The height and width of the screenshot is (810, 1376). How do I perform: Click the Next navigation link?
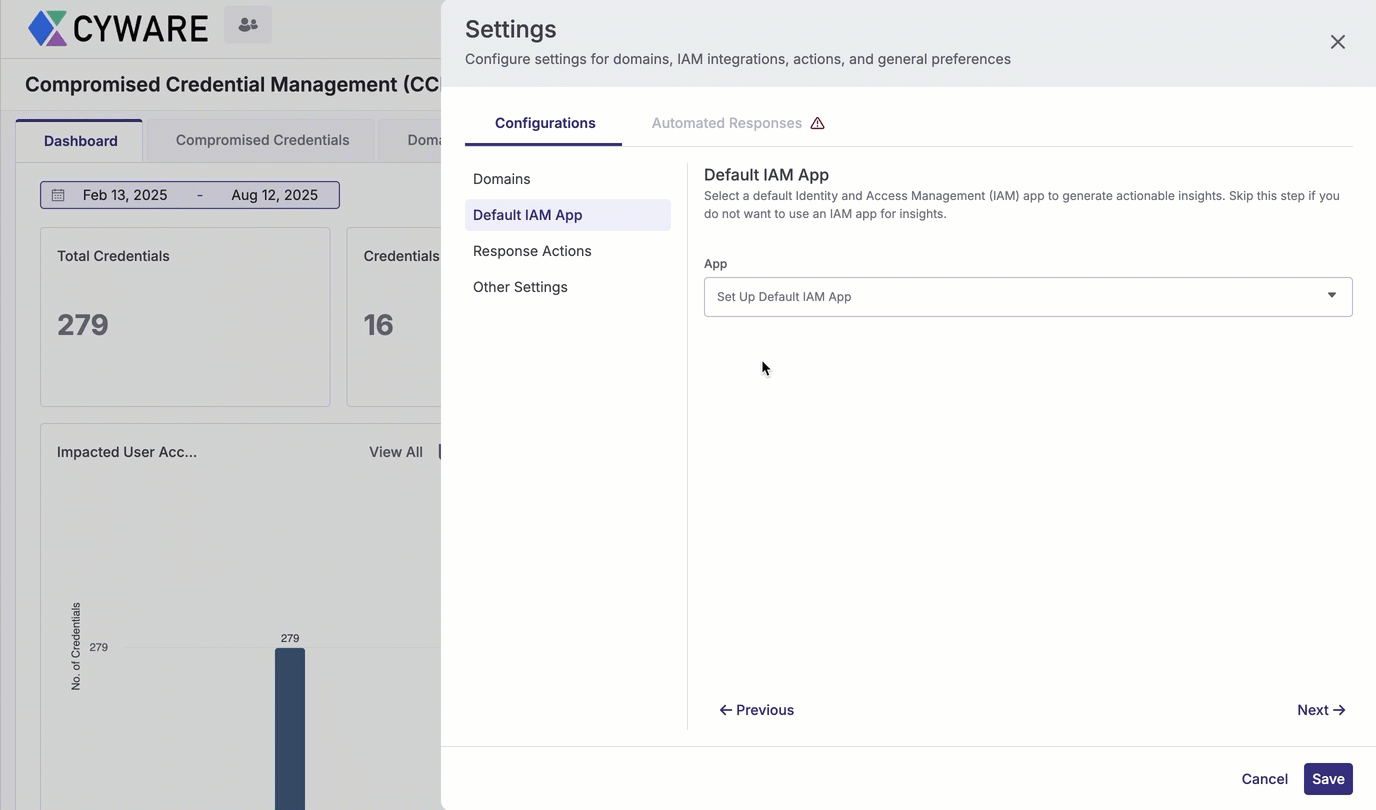pos(1320,710)
